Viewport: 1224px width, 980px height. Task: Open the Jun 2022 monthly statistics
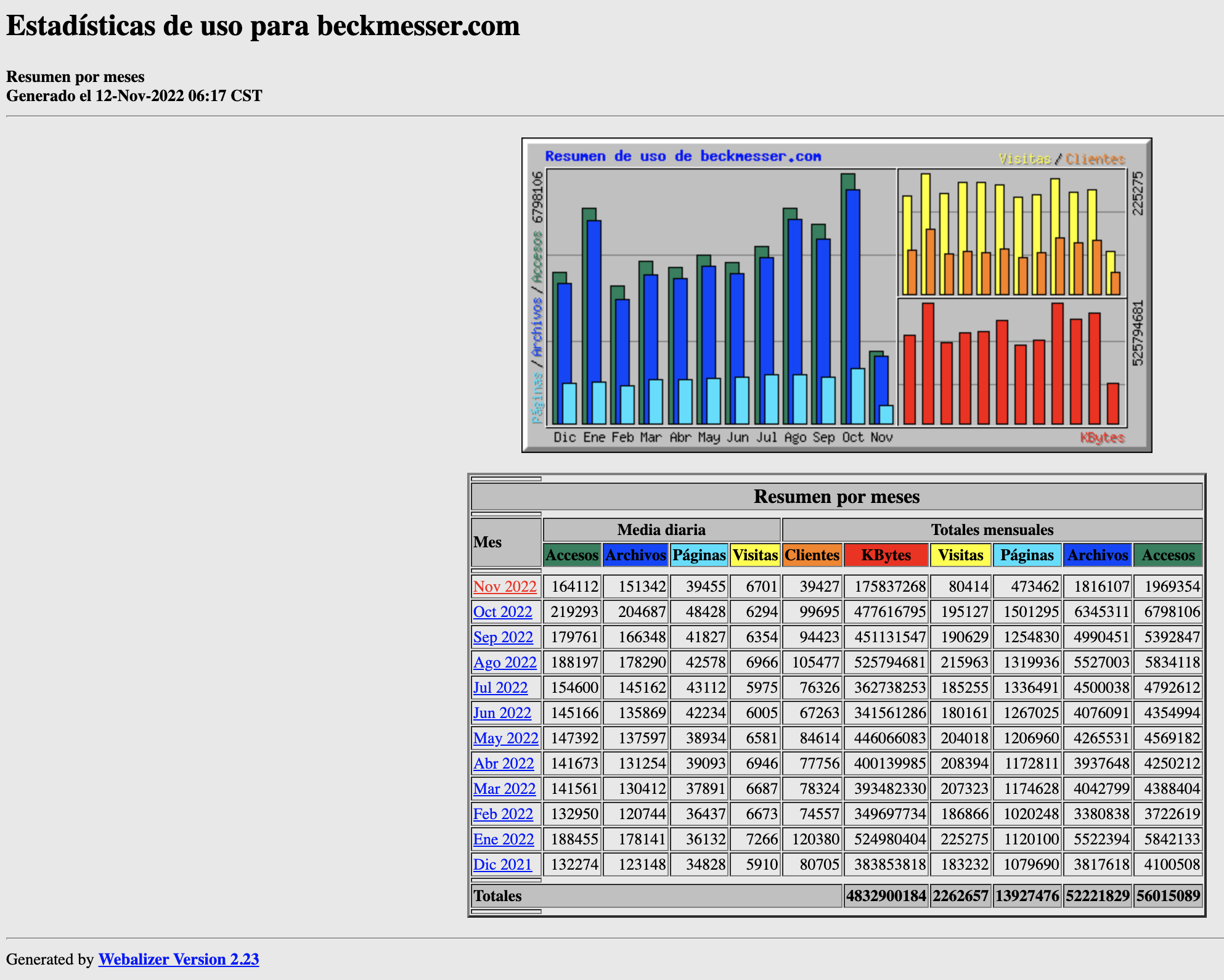[502, 713]
